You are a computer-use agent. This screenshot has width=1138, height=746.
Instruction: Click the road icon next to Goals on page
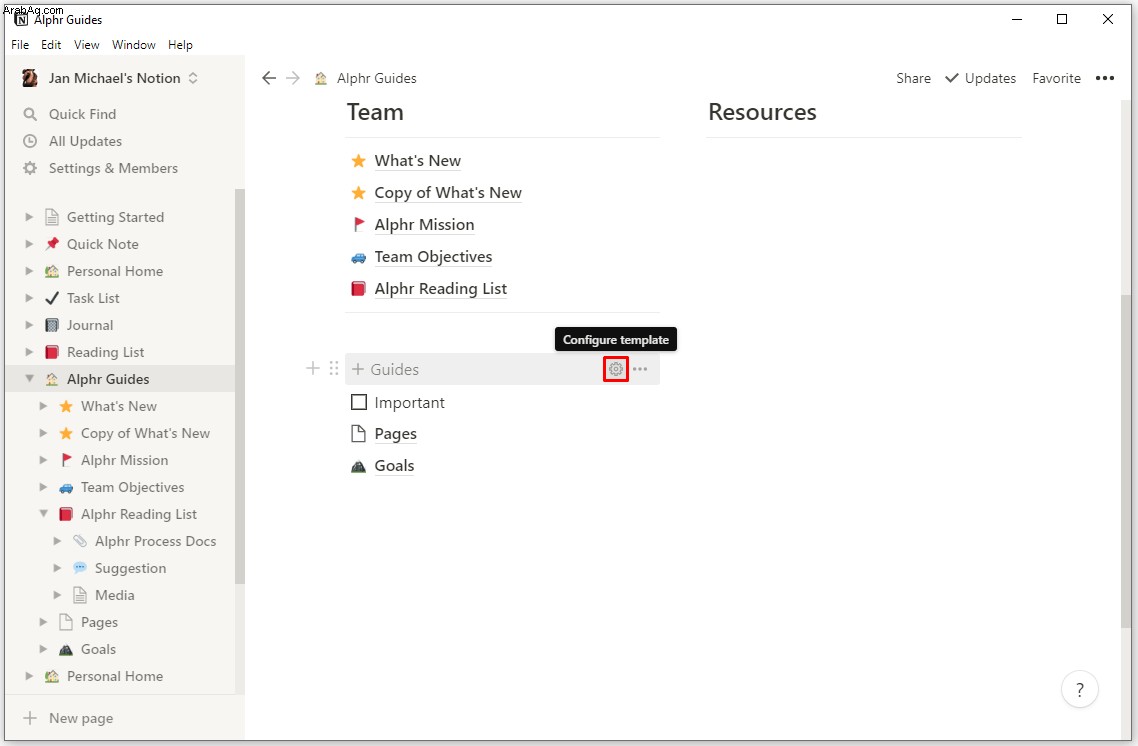(x=359, y=466)
